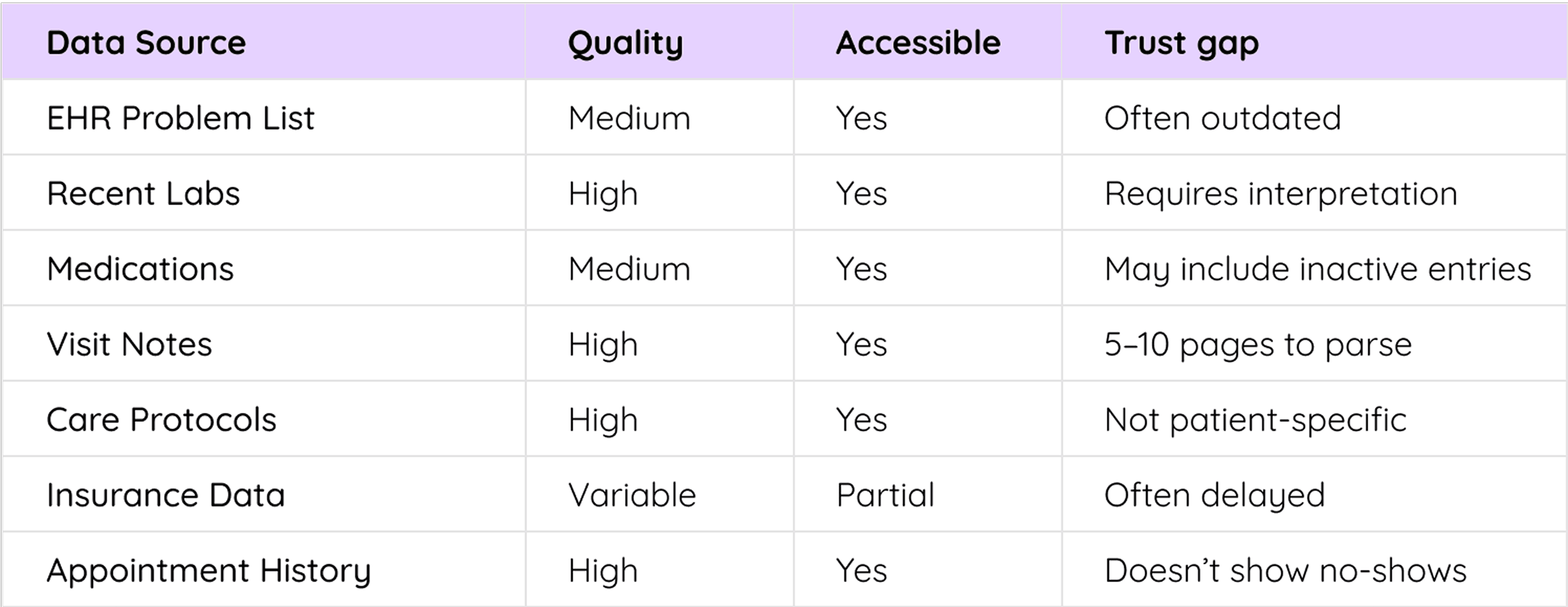
Task: Select the Recent Labs cell
Action: (143, 193)
